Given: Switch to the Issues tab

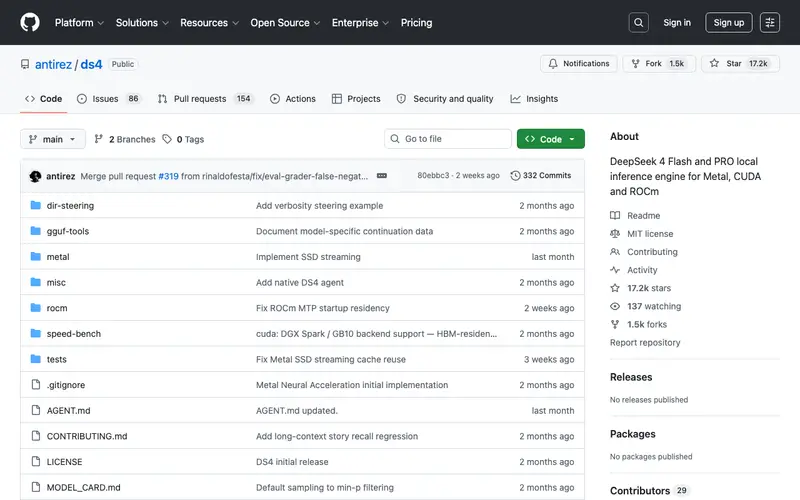Looking at the screenshot, I should click(108, 98).
